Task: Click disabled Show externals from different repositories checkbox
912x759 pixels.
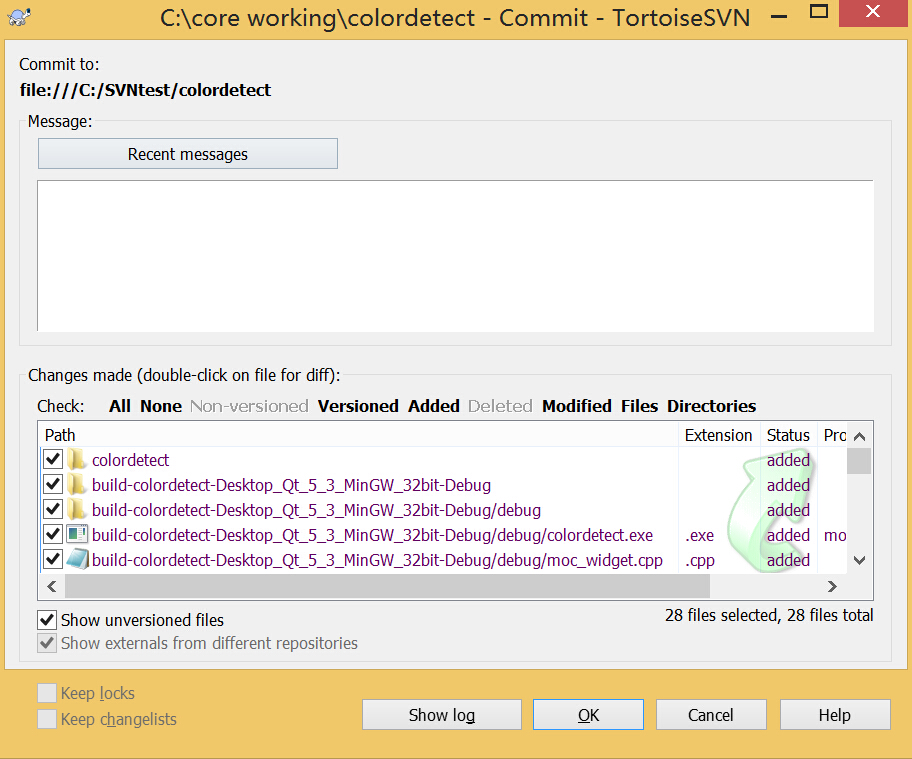Action: 47,643
